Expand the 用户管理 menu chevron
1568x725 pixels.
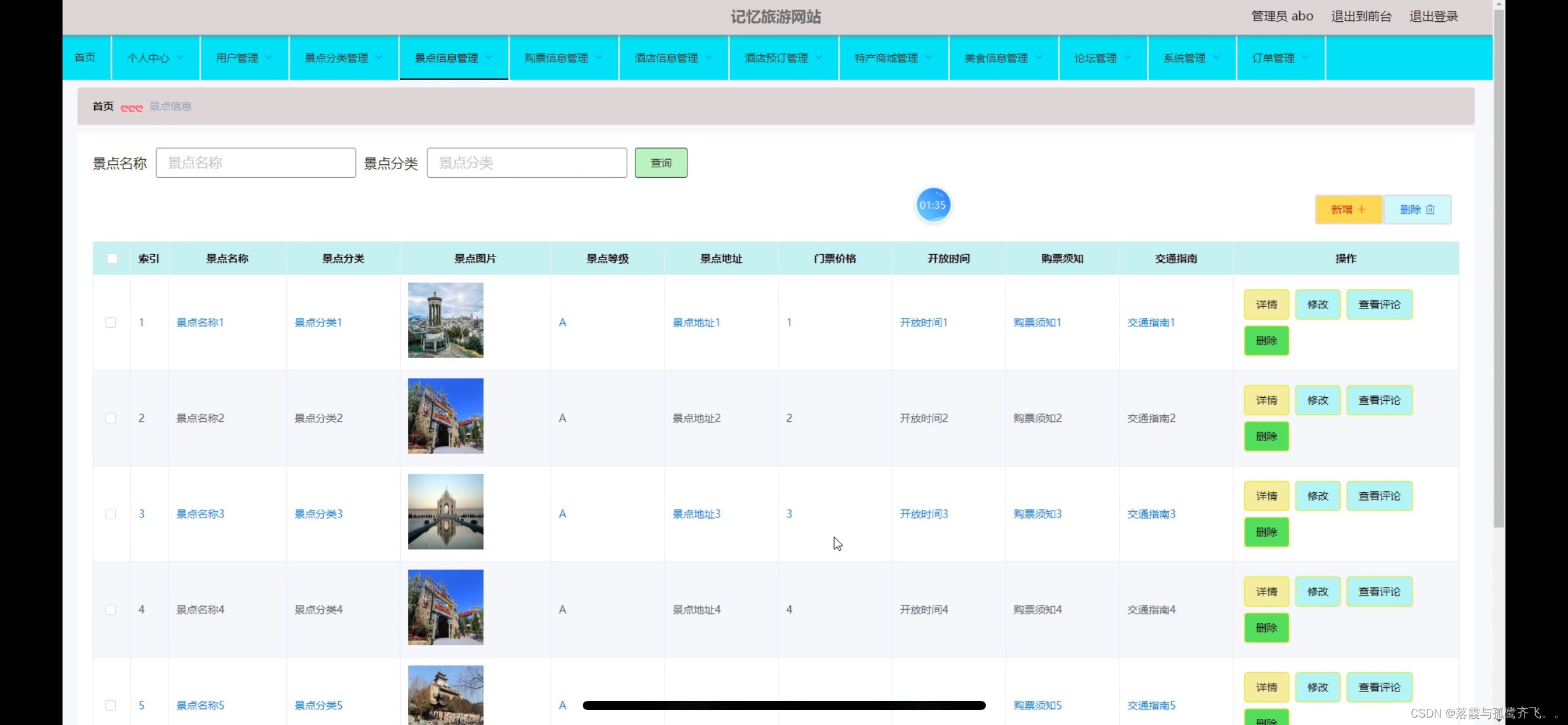point(269,58)
